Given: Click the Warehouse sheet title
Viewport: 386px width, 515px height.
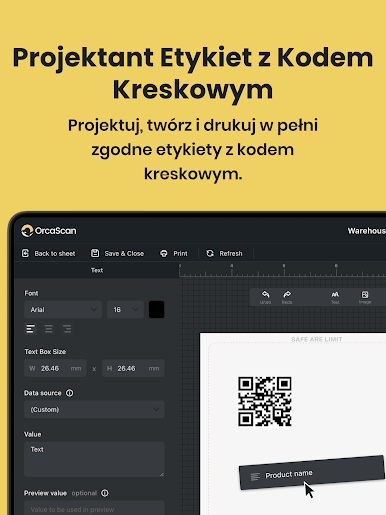Looking at the screenshot, I should (x=367, y=231).
